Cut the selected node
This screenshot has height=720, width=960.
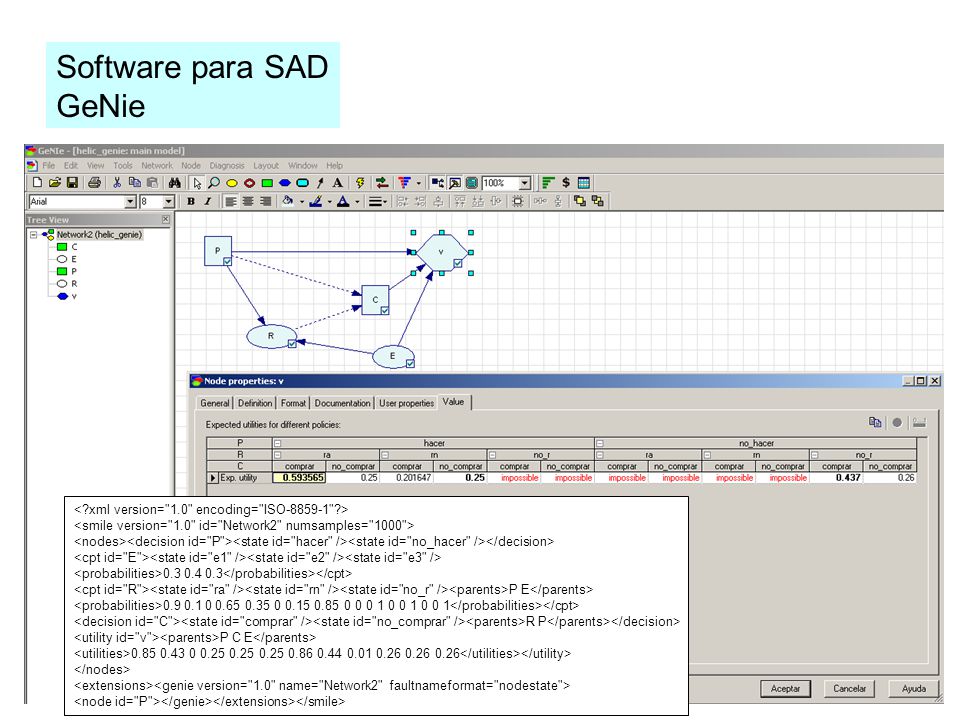pyautogui.click(x=117, y=182)
